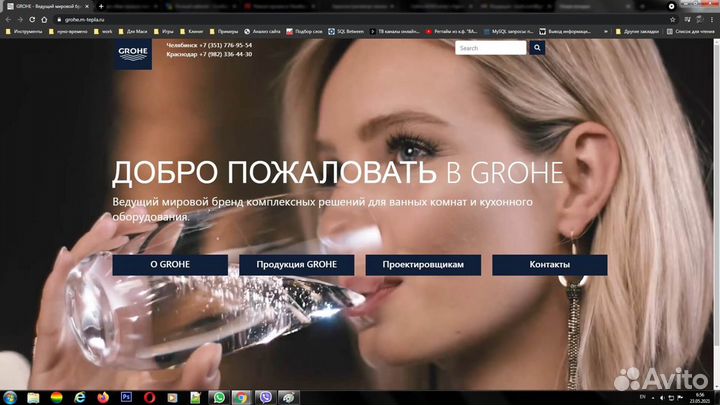The image size is (720, 405).
Task: Click the tray volume icon
Action: click(662, 398)
